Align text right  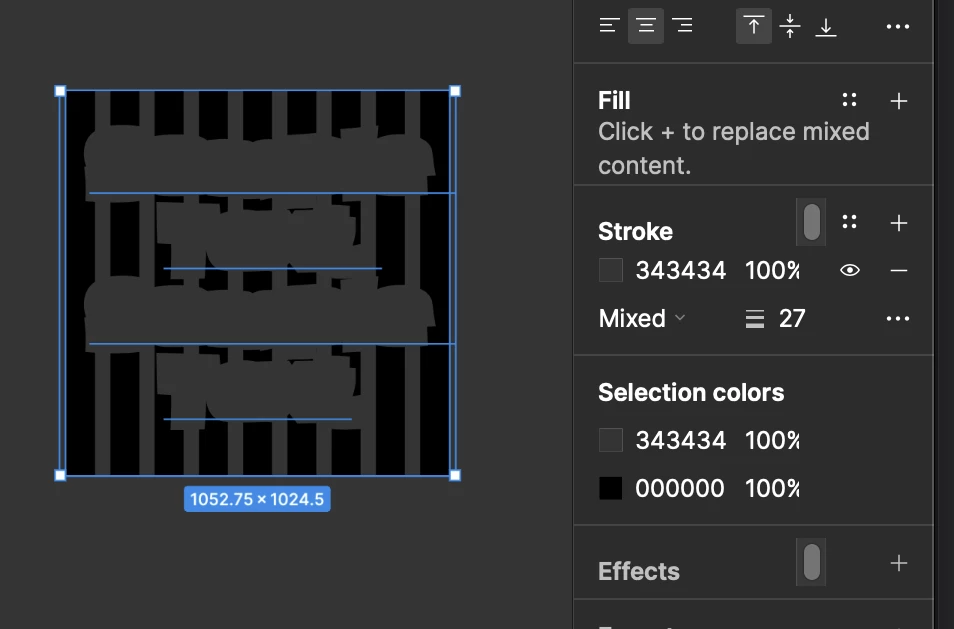682,26
